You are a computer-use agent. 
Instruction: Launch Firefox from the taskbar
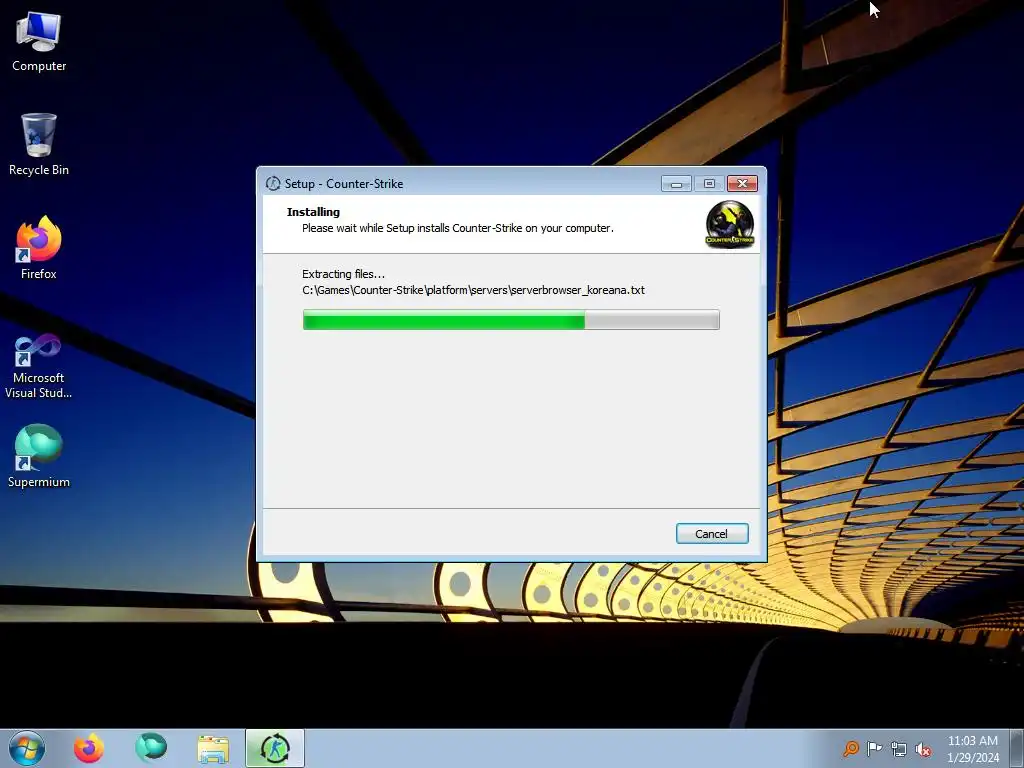[88, 748]
